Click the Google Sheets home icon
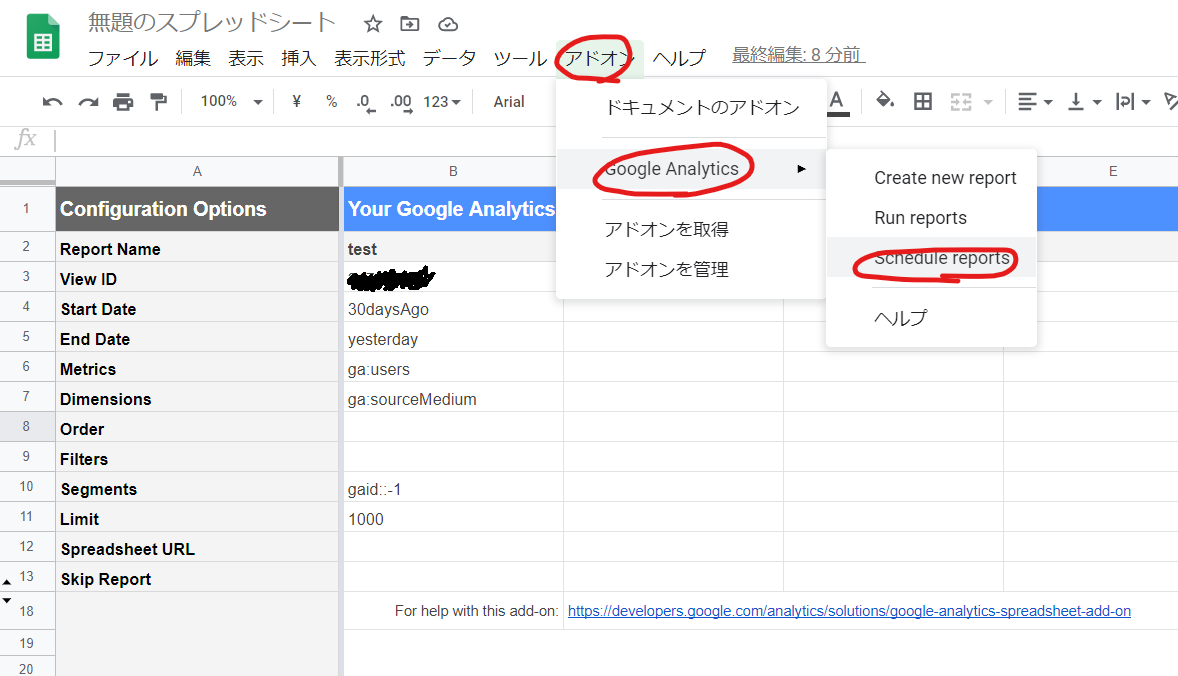The image size is (1178, 676). point(43,37)
